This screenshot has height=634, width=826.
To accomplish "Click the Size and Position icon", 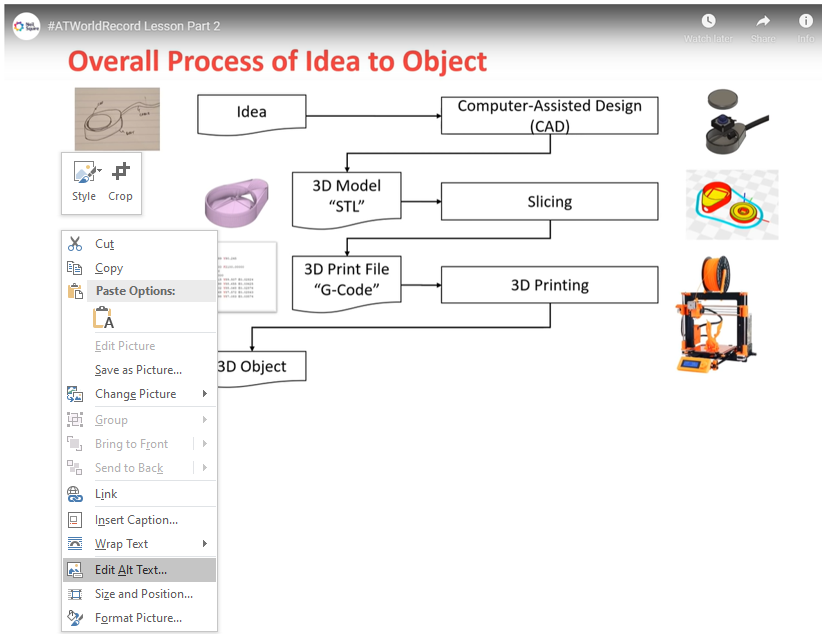I will [x=75, y=594].
